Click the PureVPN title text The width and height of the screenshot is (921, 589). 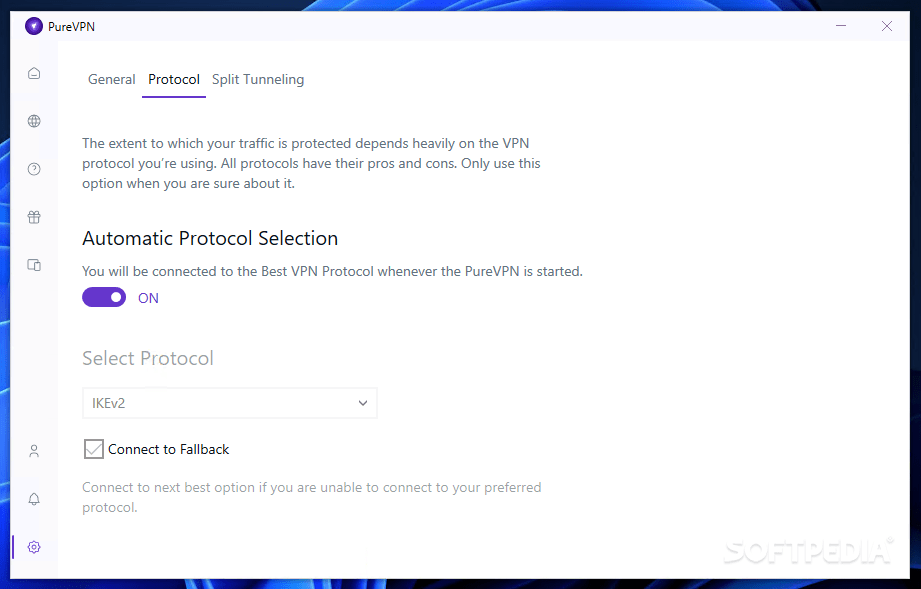[x=70, y=25]
